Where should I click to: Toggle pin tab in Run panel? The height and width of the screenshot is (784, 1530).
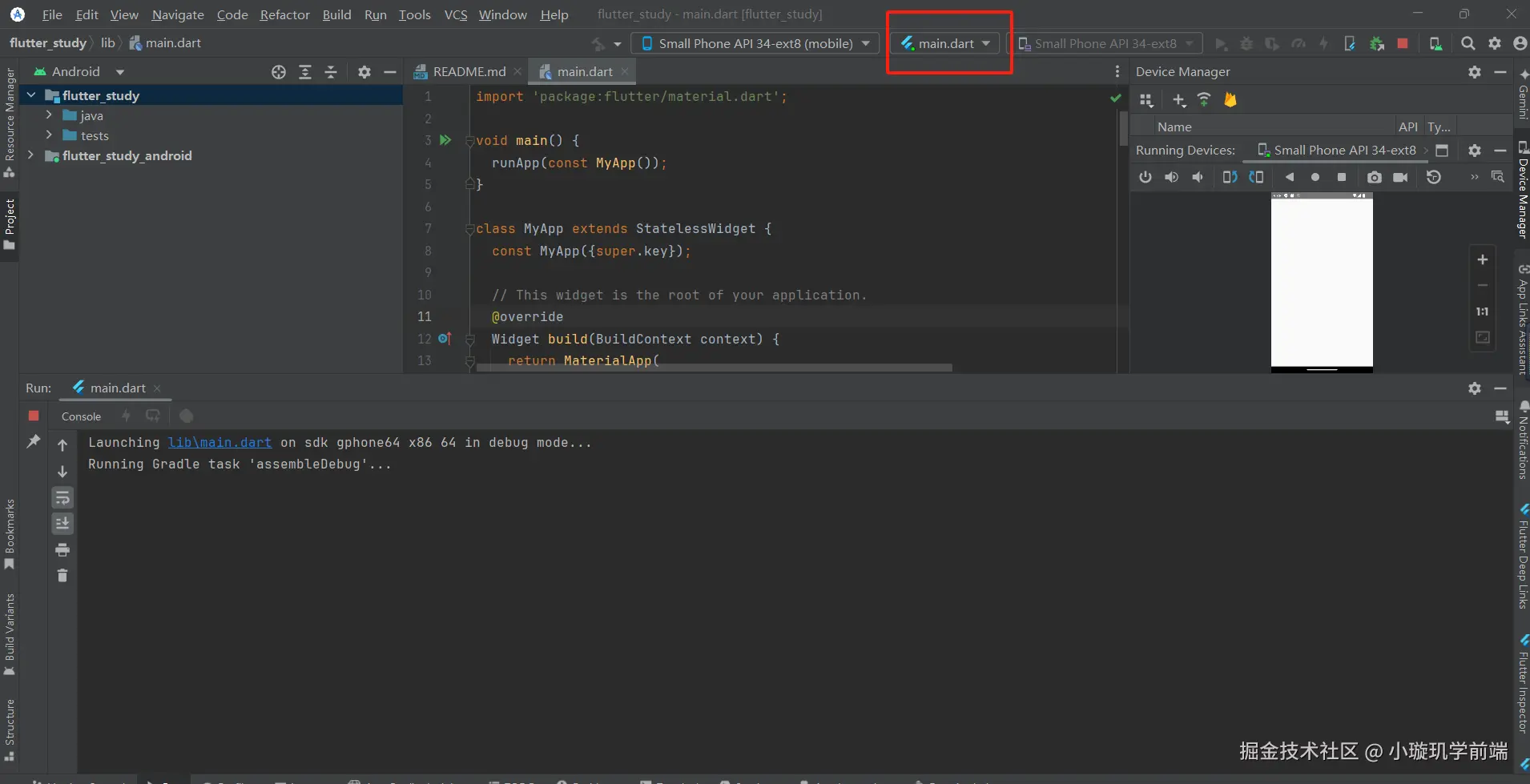(34, 441)
